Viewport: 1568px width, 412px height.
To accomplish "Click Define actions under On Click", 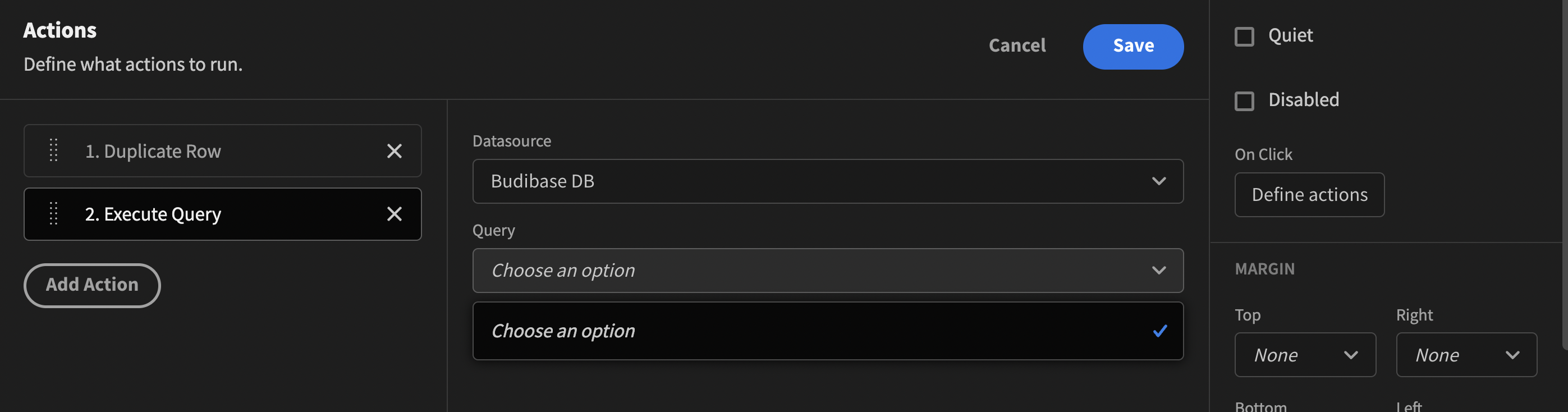I will [x=1309, y=195].
